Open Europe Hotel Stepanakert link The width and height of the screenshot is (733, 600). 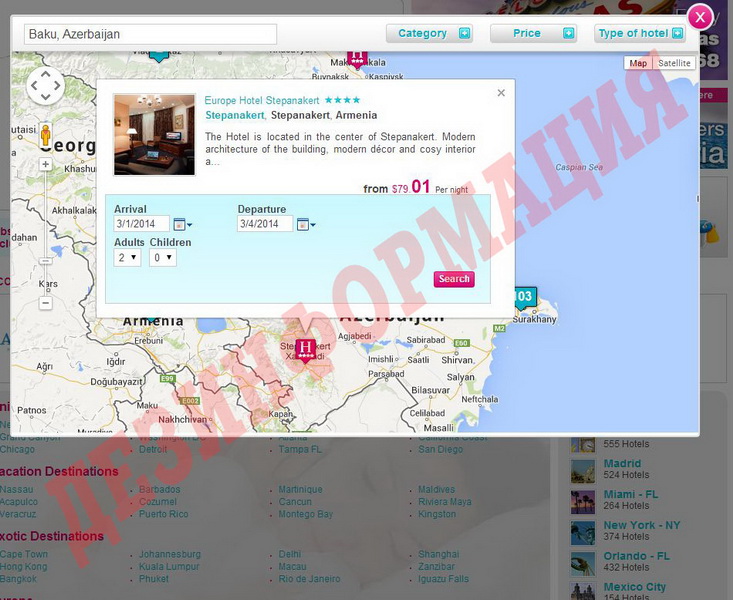pyautogui.click(x=262, y=100)
